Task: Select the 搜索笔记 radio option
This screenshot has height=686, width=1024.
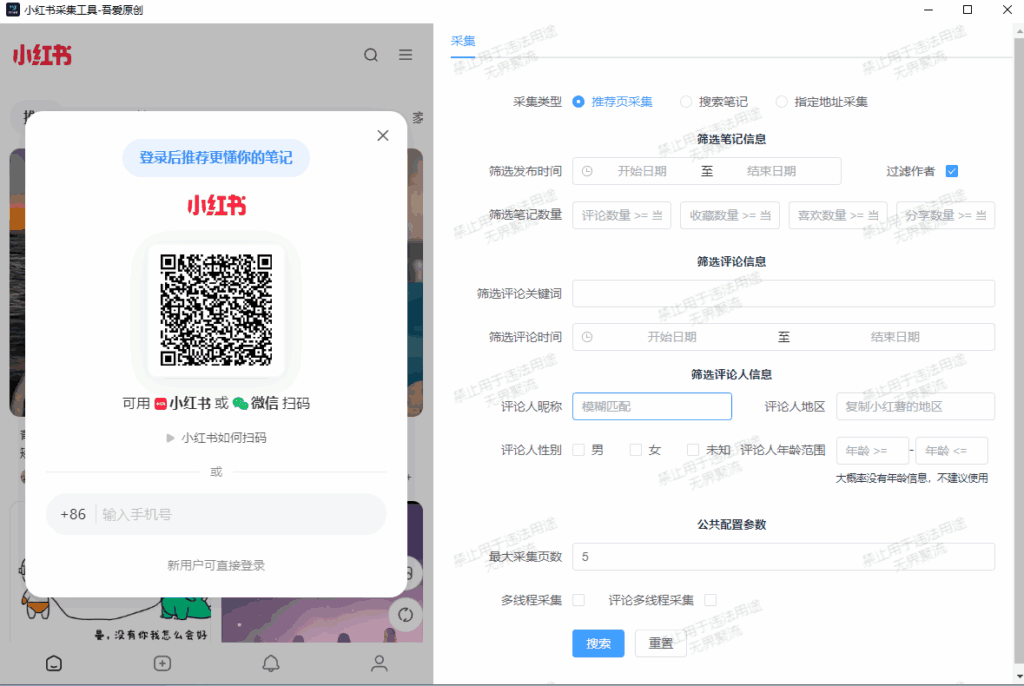Action: (686, 102)
